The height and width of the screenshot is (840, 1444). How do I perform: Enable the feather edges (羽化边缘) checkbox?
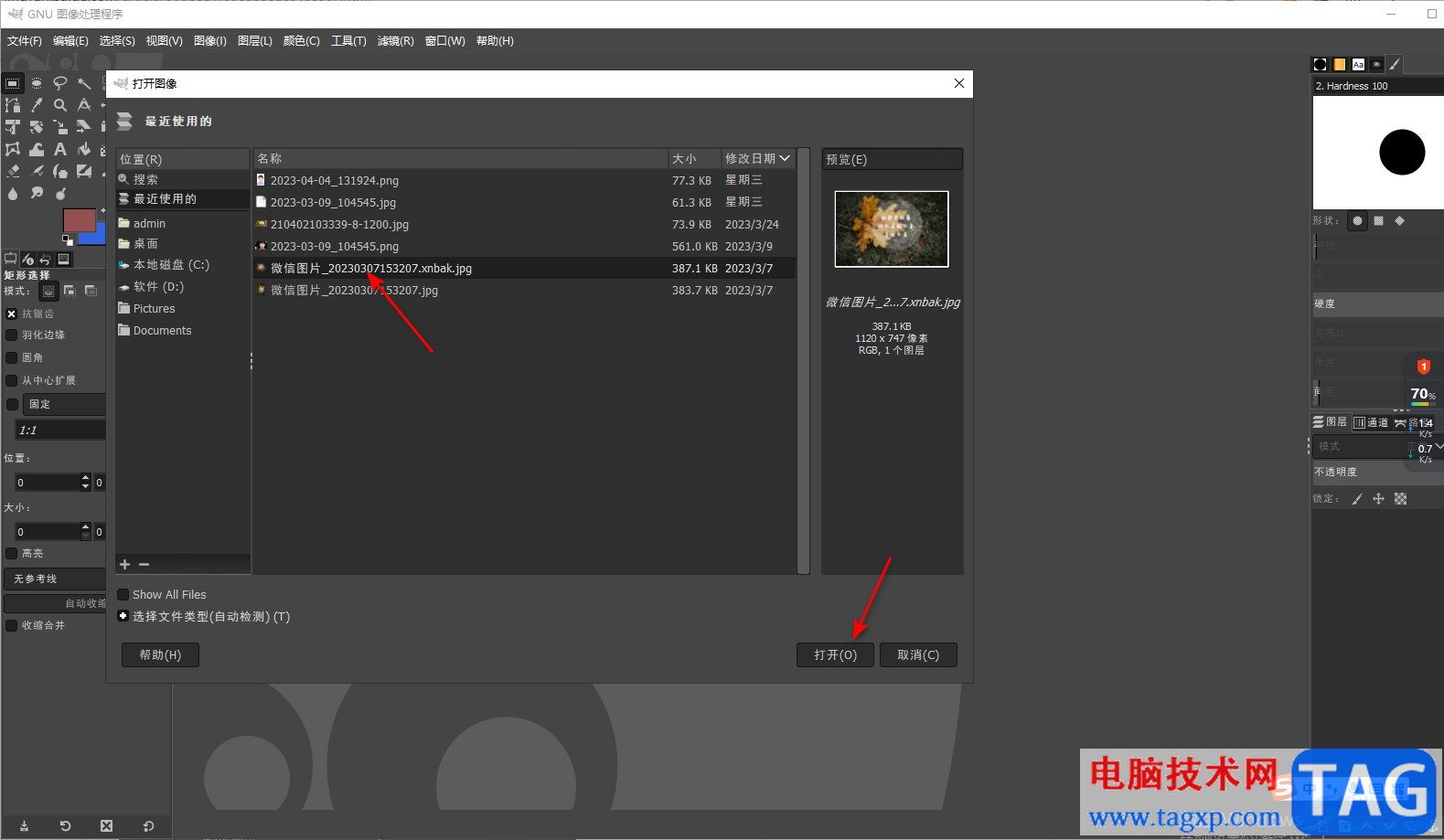point(12,335)
